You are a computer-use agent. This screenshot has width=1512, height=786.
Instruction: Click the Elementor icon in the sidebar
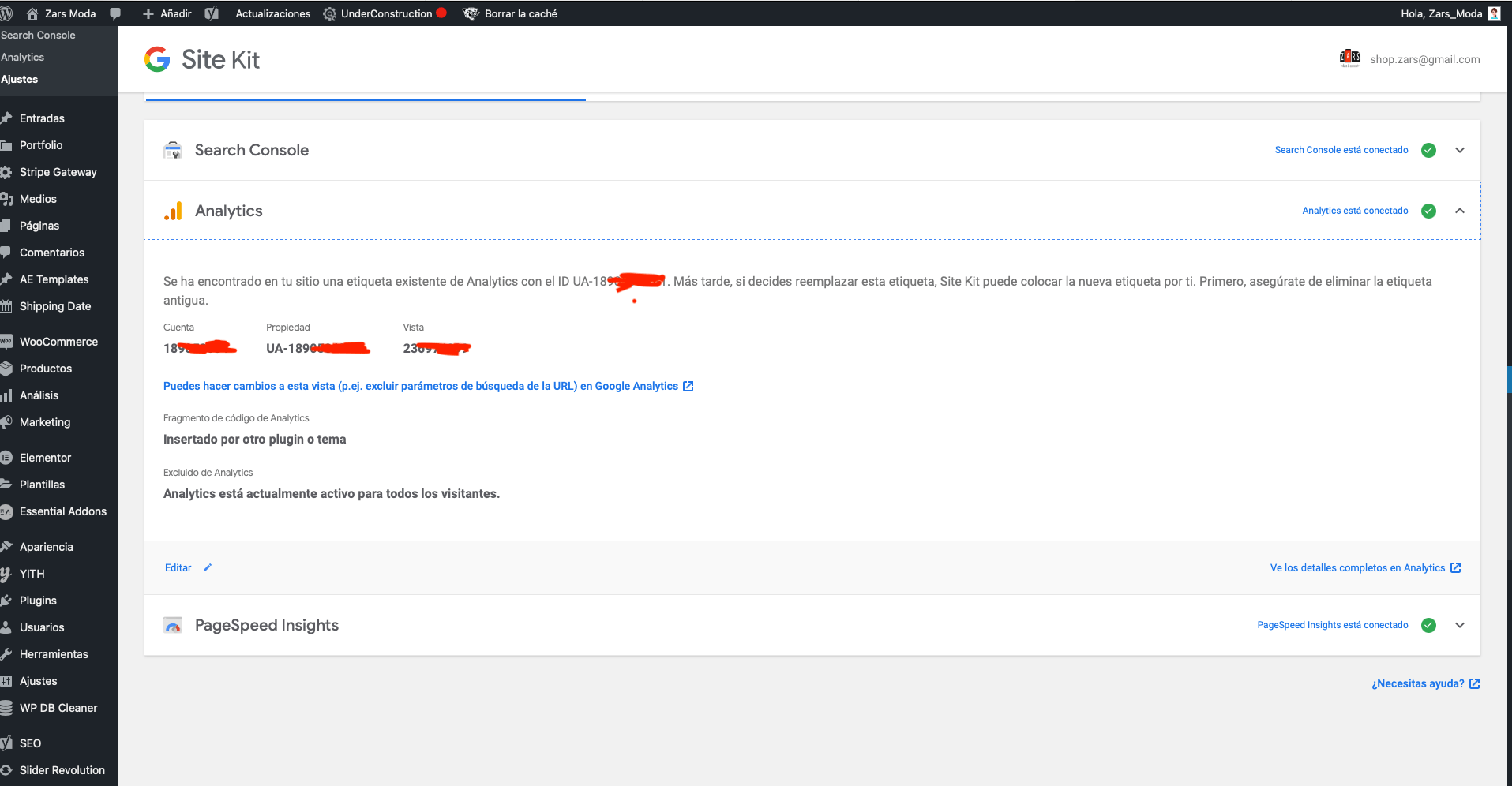(x=6, y=458)
